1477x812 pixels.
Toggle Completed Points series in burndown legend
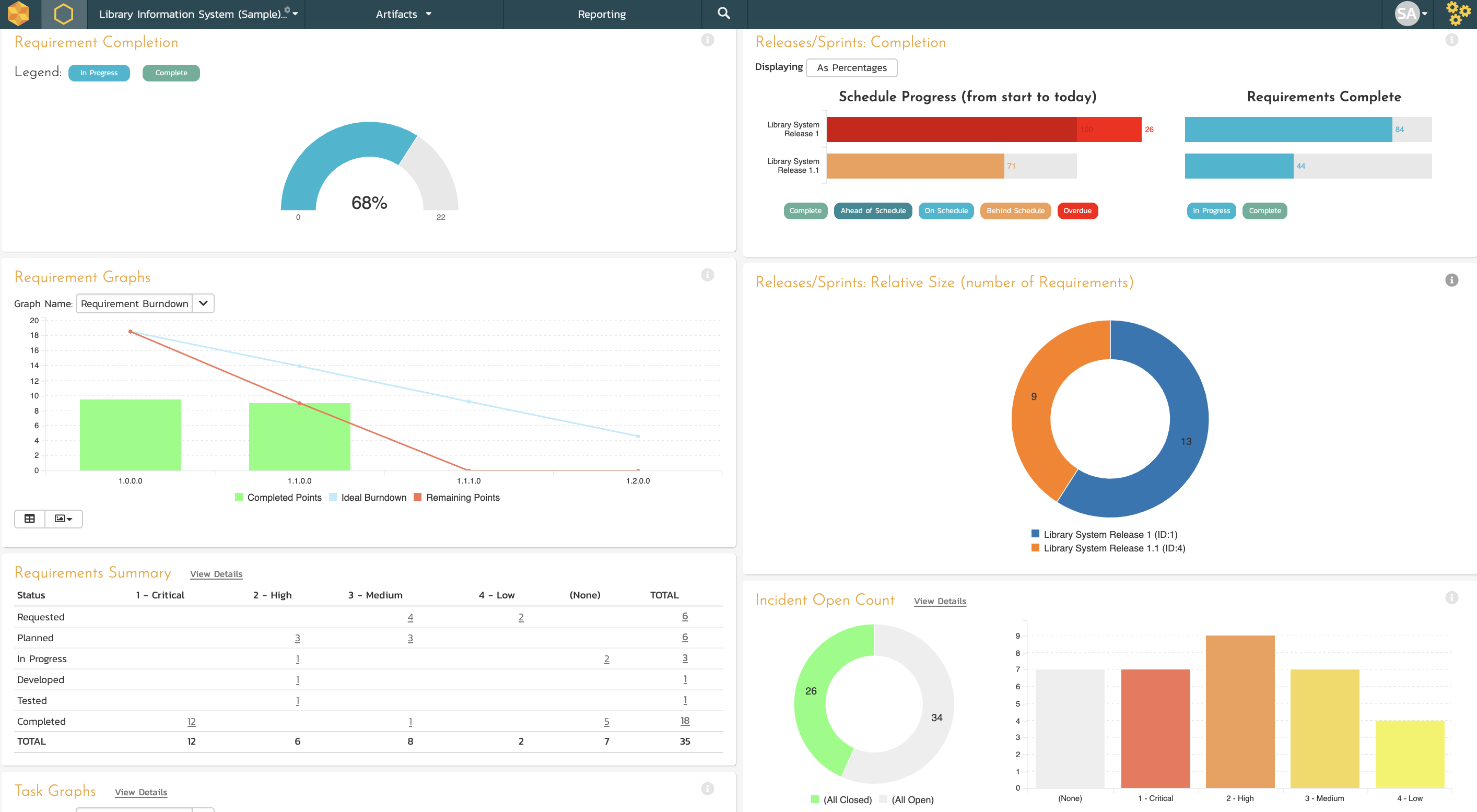click(x=279, y=497)
